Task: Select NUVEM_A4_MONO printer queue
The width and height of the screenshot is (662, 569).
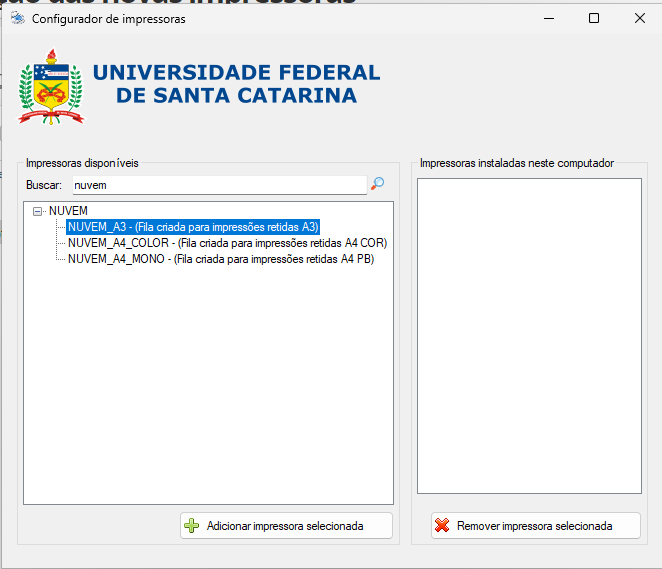Action: [x=221, y=259]
